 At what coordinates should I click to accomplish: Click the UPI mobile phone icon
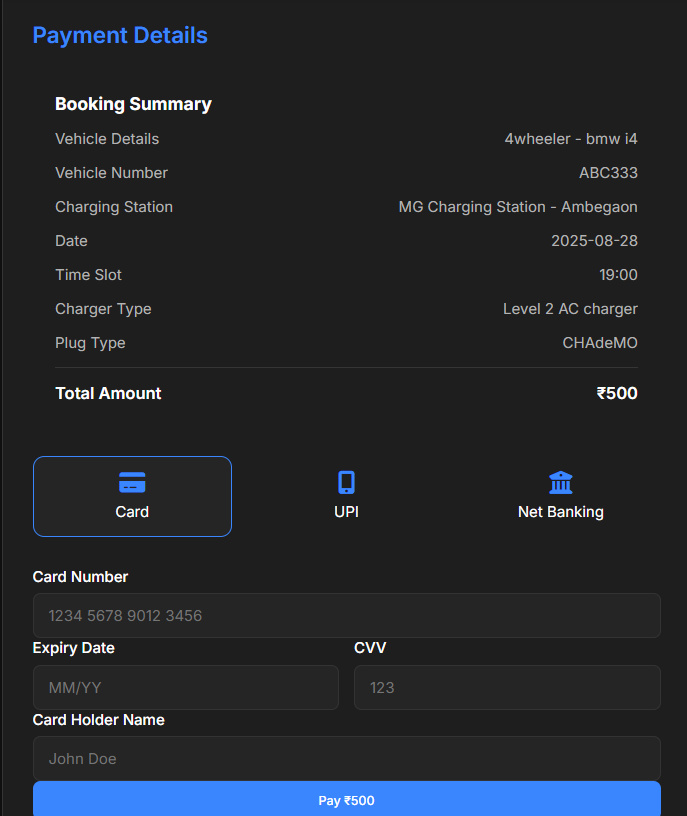[346, 483]
